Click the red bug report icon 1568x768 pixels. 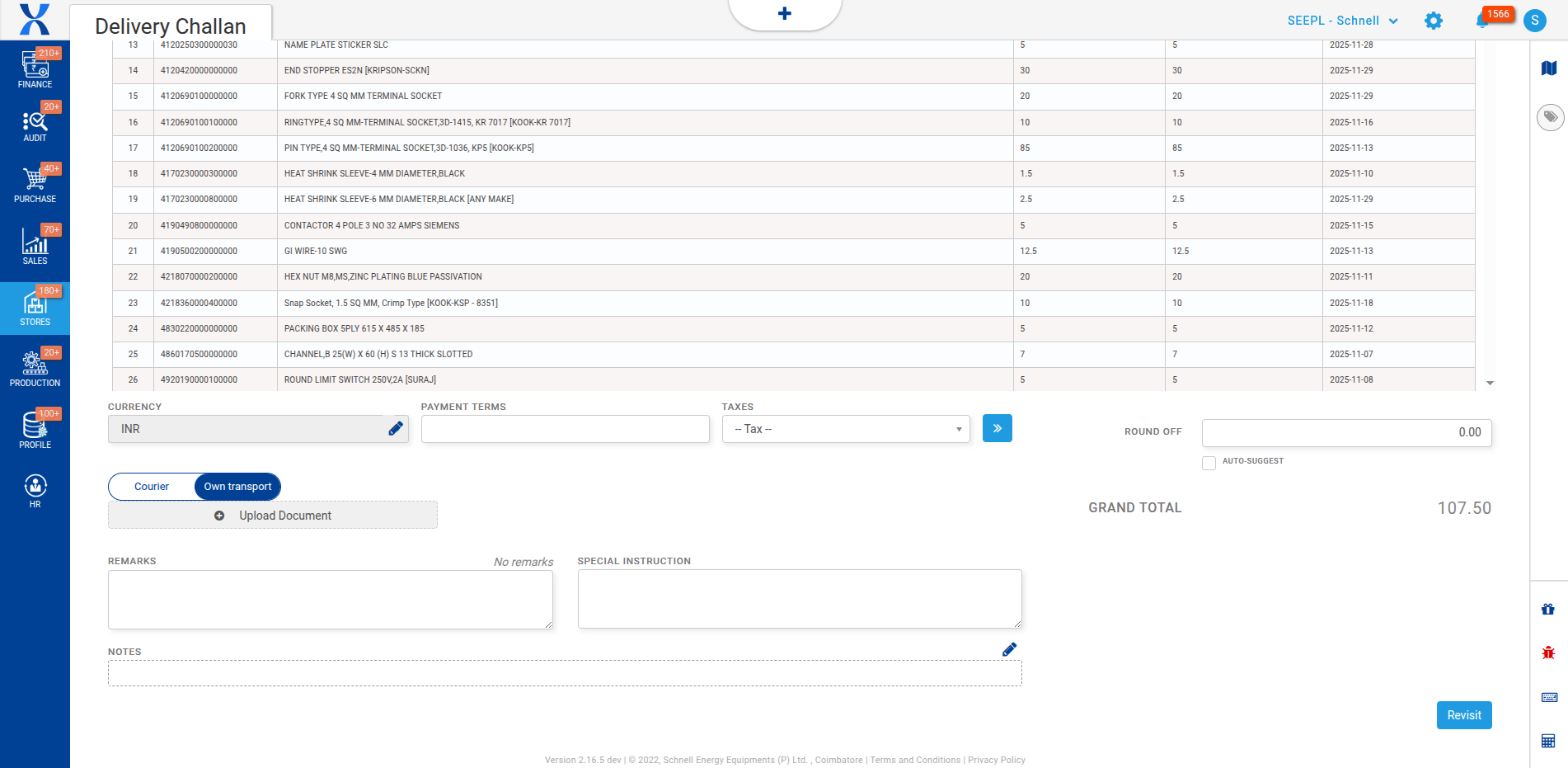click(1548, 653)
